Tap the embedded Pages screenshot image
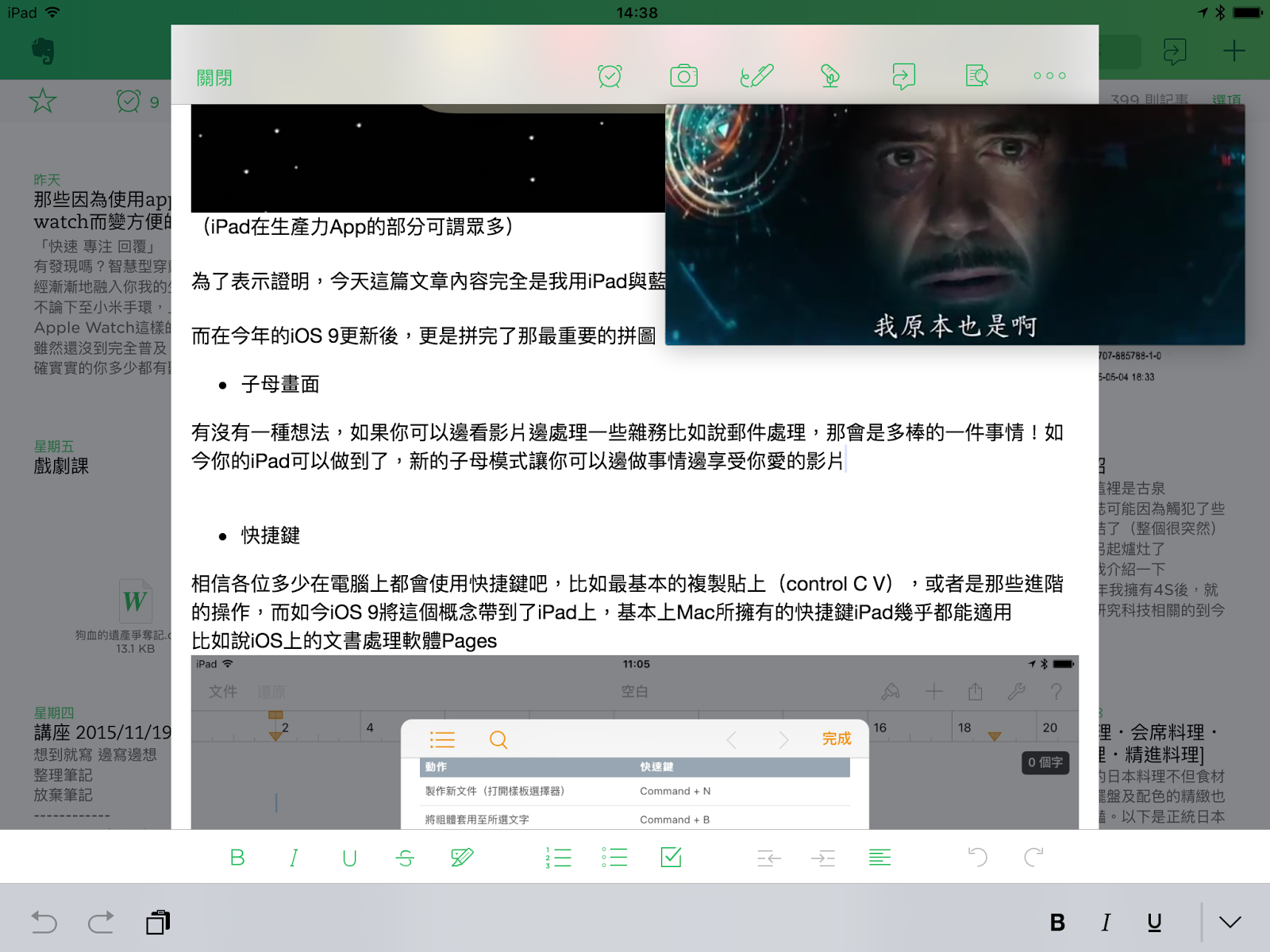This screenshot has height=952, width=1270. pyautogui.click(x=635, y=743)
